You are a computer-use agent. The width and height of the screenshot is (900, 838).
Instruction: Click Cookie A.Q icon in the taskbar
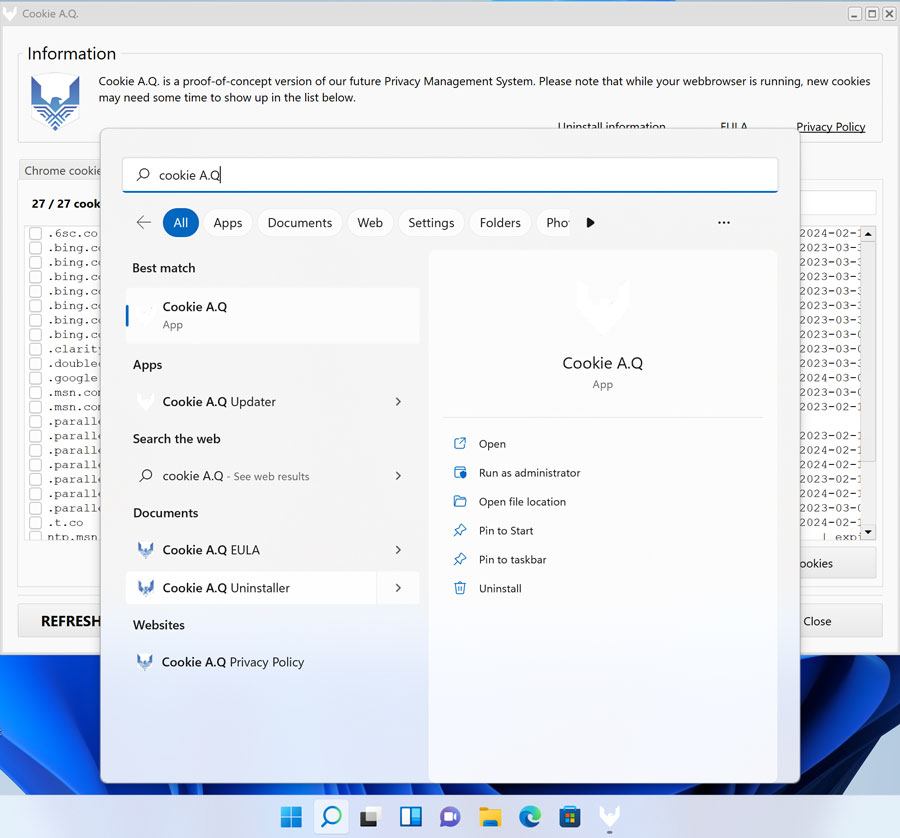click(x=610, y=816)
